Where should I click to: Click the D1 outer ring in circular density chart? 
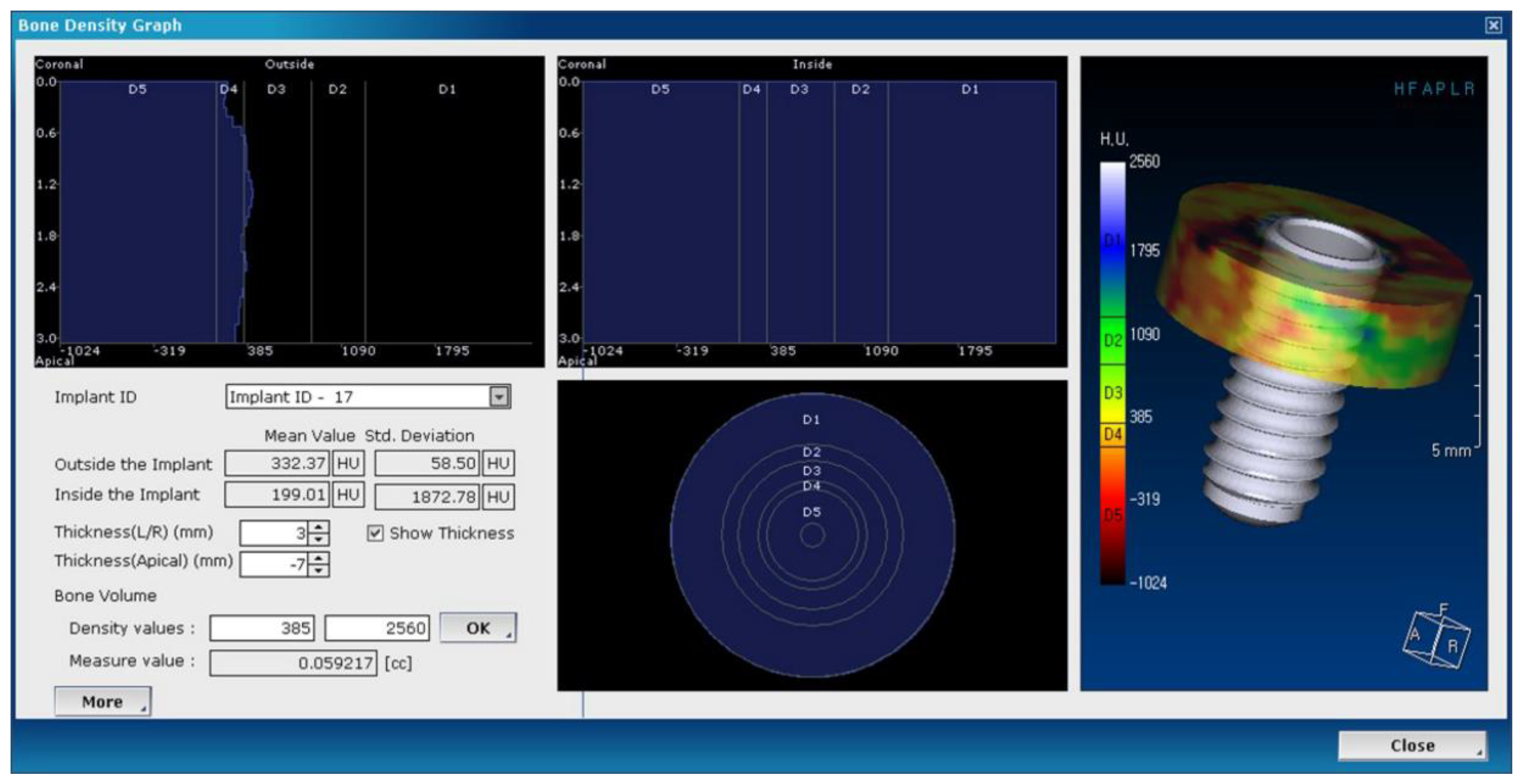point(812,420)
